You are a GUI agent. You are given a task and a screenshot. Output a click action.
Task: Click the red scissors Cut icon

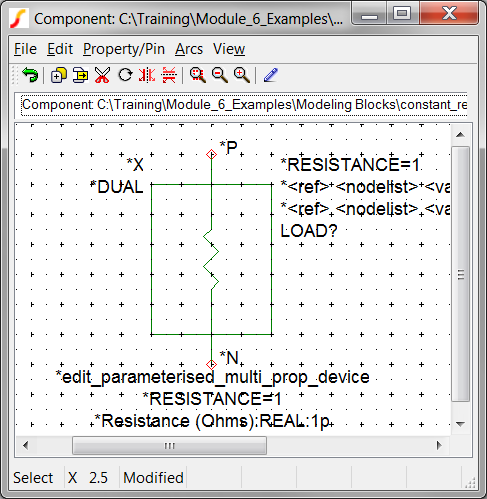coord(102,75)
